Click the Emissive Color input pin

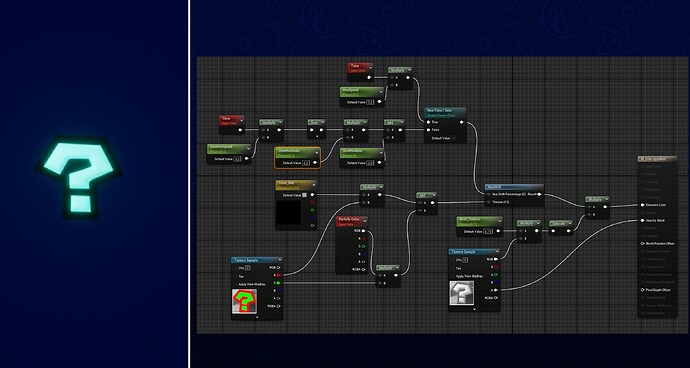coord(642,205)
